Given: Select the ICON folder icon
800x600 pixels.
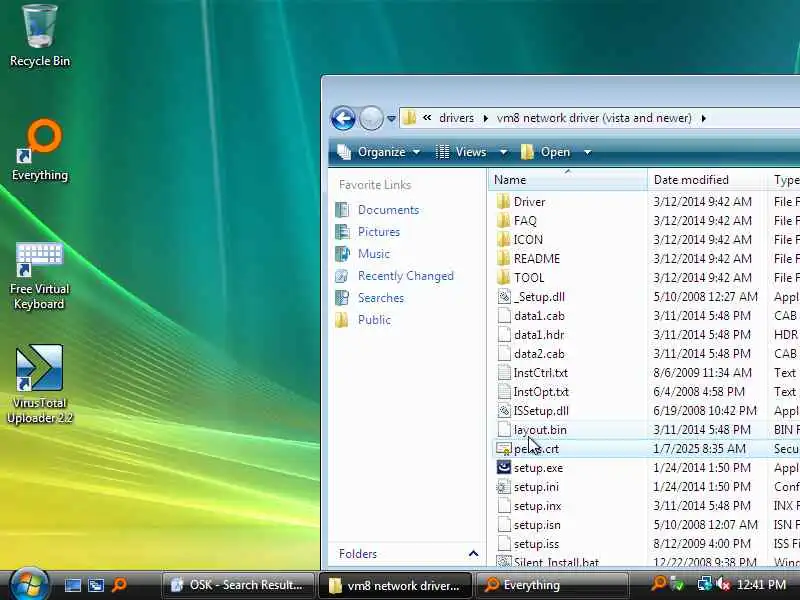Looking at the screenshot, I should click(x=504, y=239).
